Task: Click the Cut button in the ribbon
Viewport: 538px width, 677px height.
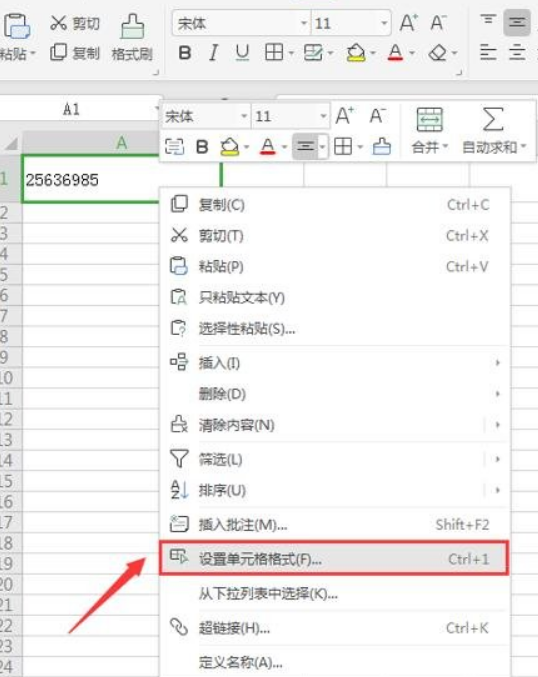Action: 75,23
